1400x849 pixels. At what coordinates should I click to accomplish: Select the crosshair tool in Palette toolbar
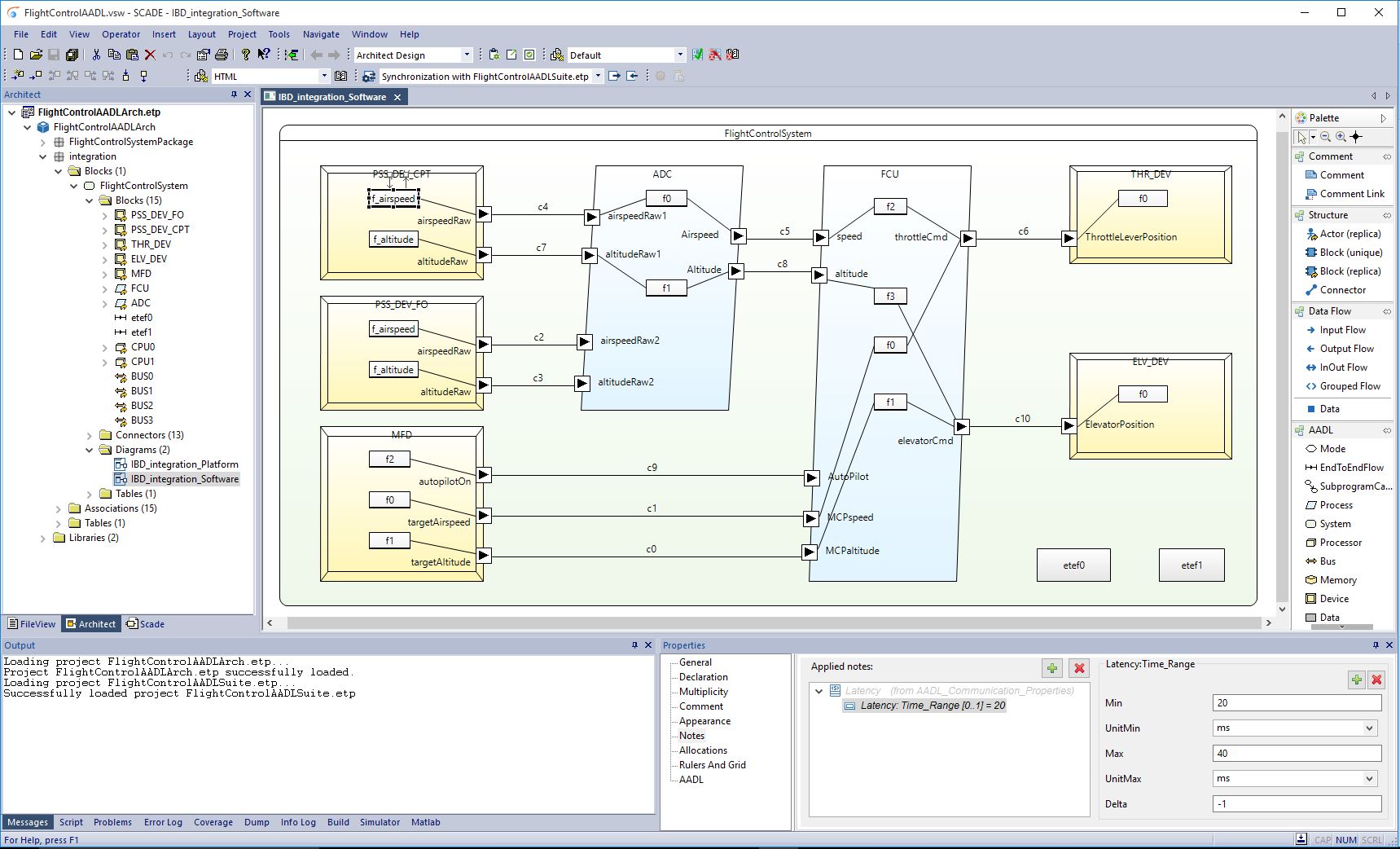(x=1356, y=137)
